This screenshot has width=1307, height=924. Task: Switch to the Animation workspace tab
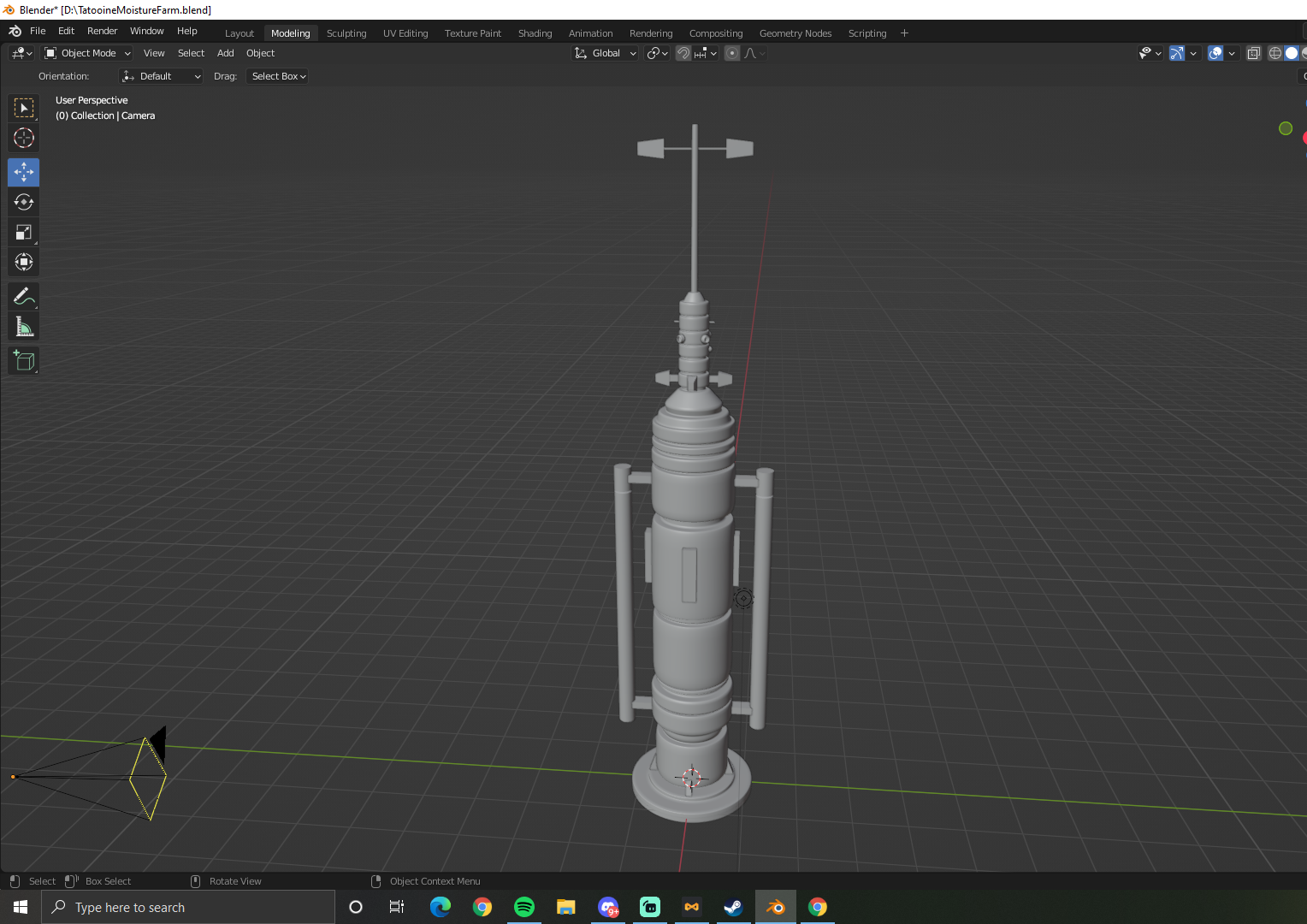tap(590, 33)
